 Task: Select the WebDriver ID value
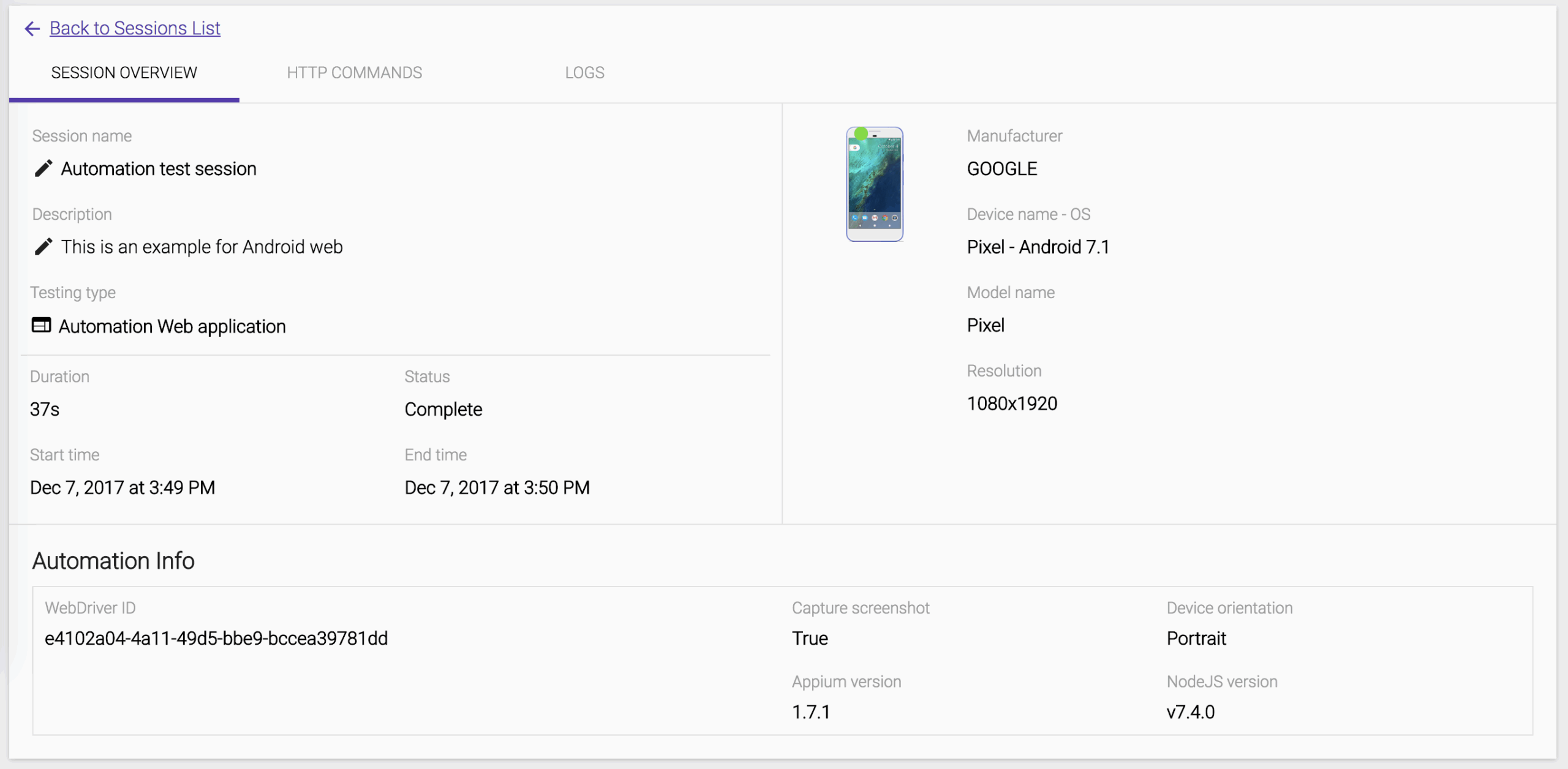click(216, 639)
